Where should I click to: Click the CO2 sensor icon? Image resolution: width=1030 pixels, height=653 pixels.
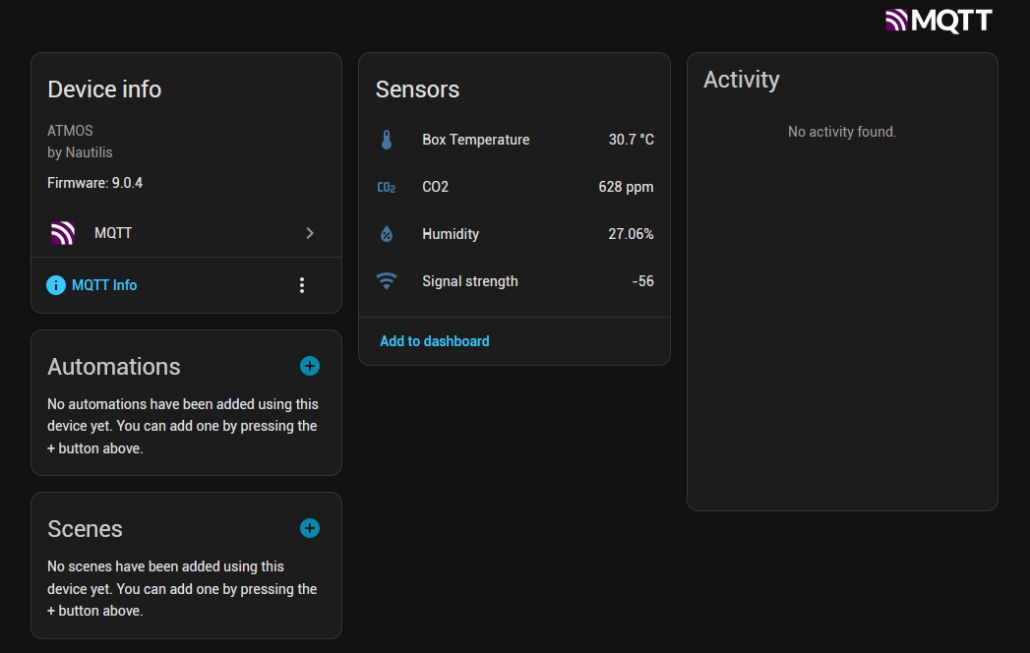pyautogui.click(x=386, y=187)
